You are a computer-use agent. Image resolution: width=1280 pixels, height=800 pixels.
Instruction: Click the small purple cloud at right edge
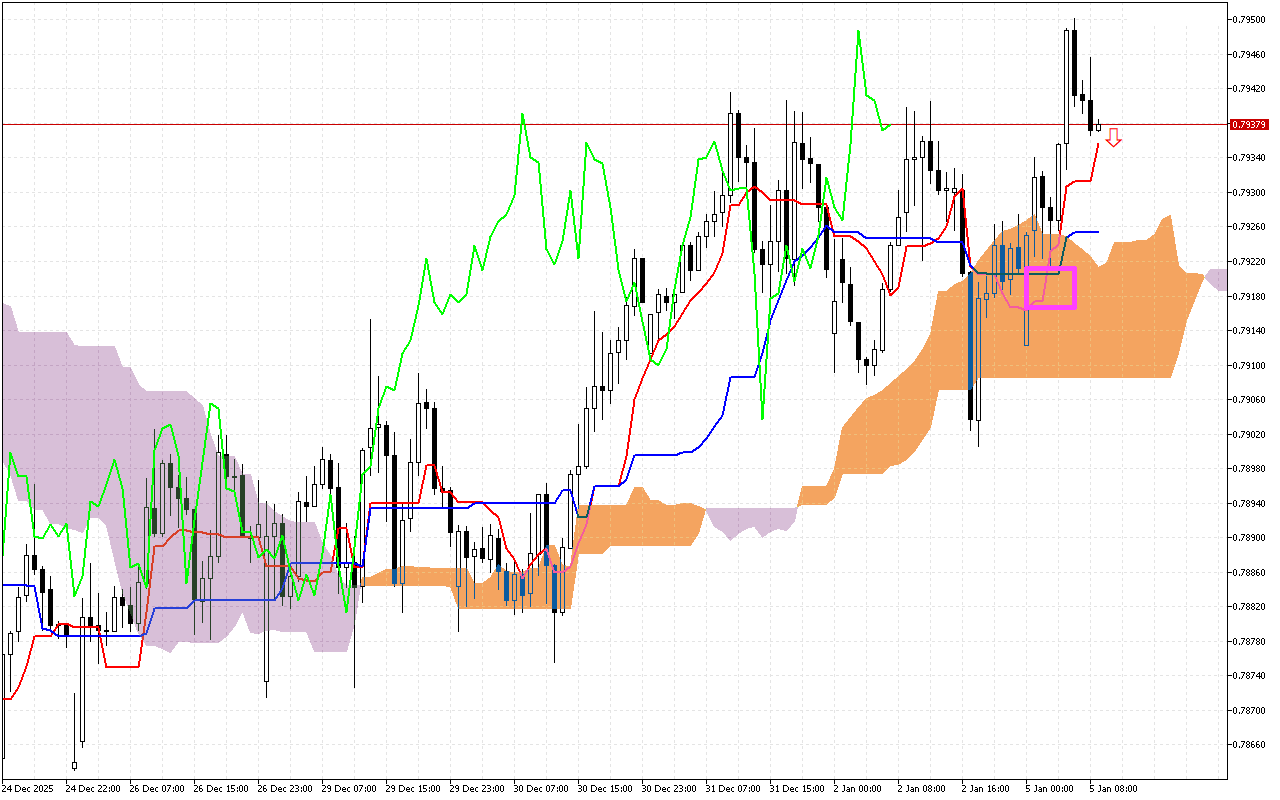(x=1217, y=279)
